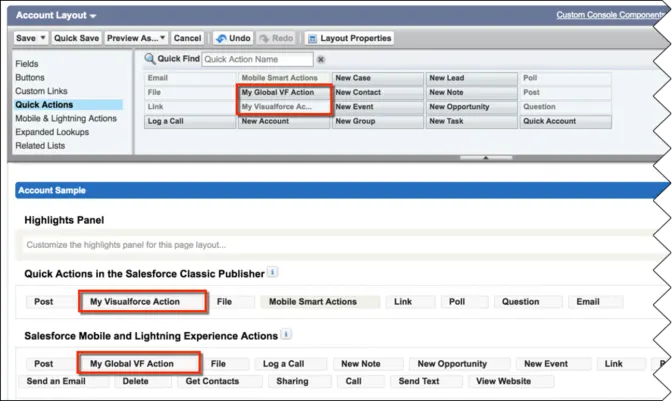
Task: Select New Case palette item
Action: pyautogui.click(x=378, y=78)
